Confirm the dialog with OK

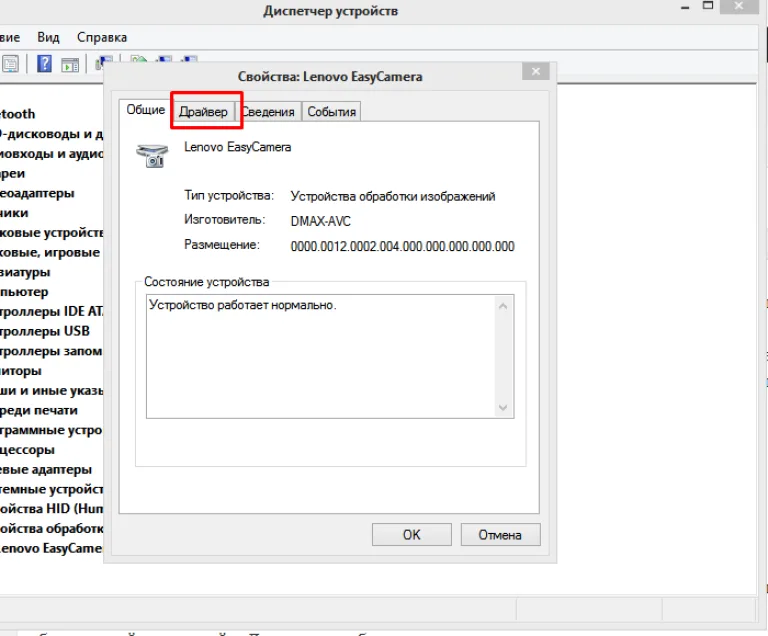(x=411, y=535)
